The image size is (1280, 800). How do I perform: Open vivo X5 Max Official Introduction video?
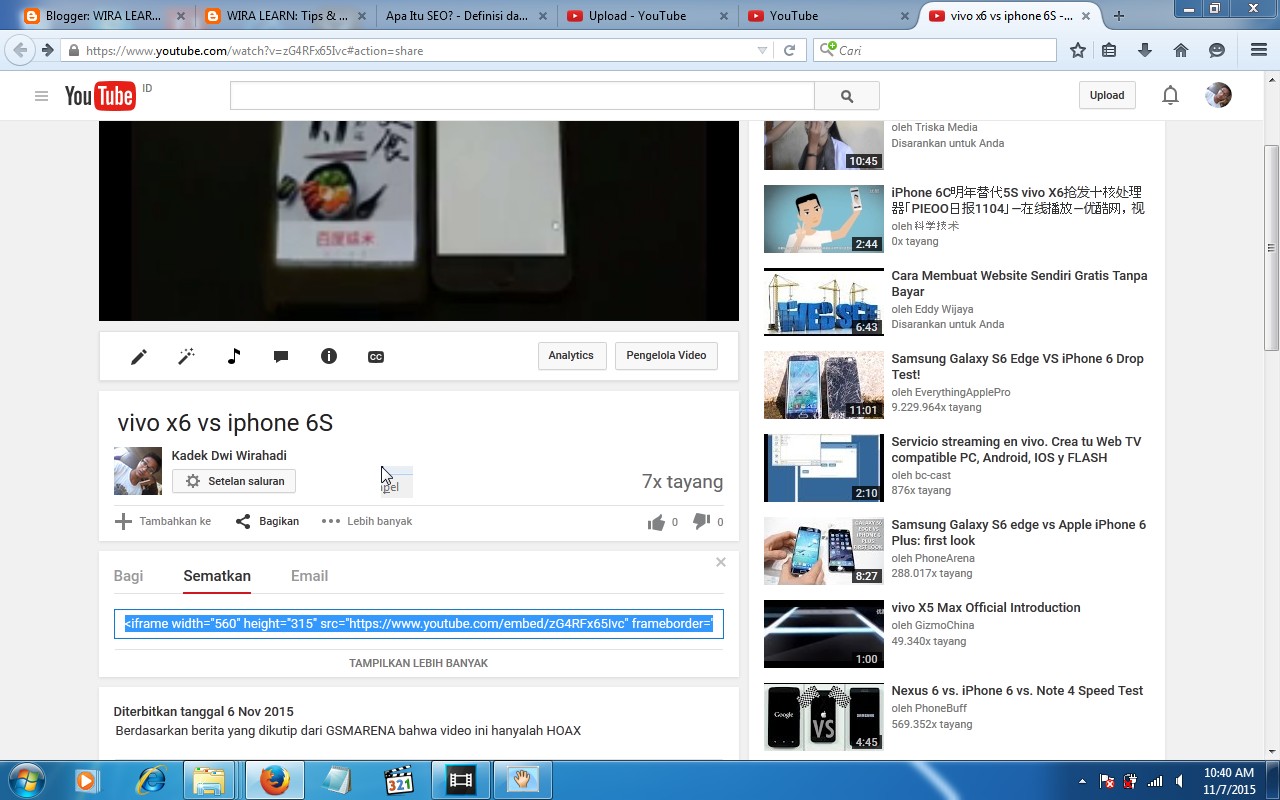(x=986, y=607)
